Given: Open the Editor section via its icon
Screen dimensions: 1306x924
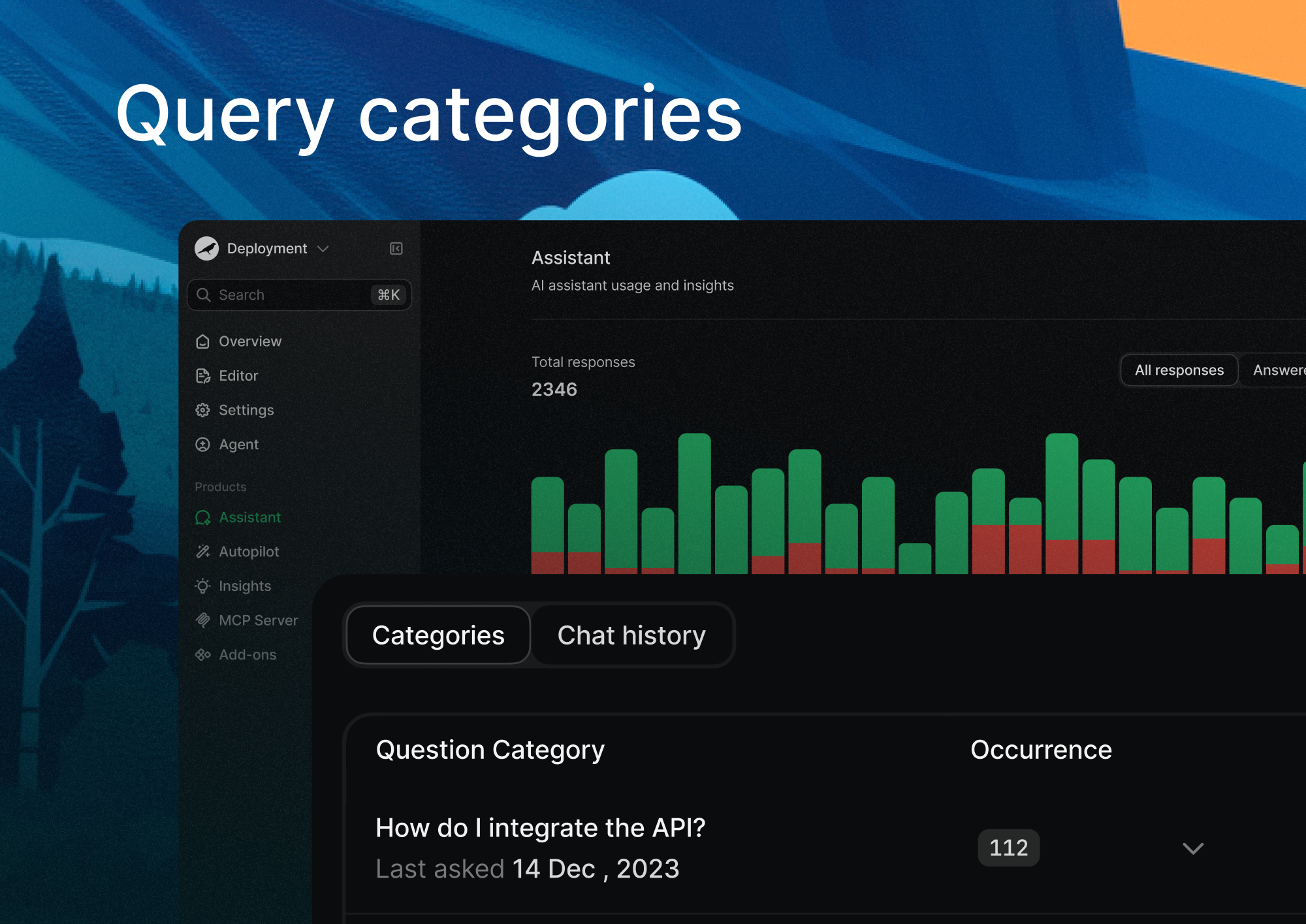Looking at the screenshot, I should pyautogui.click(x=203, y=375).
